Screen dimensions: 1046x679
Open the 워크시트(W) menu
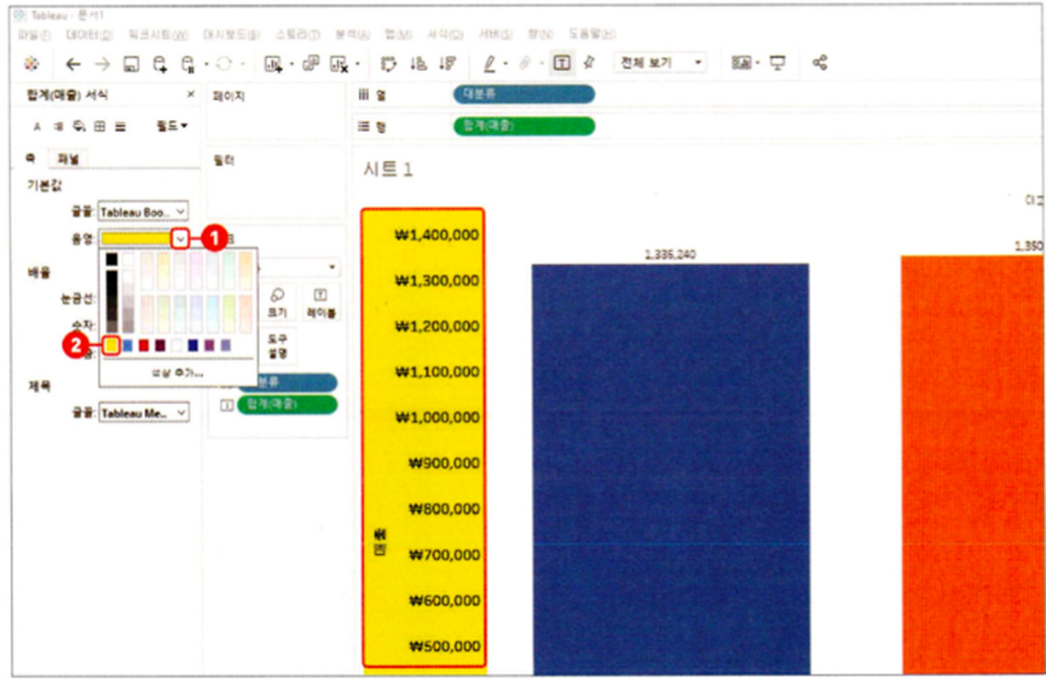point(158,34)
